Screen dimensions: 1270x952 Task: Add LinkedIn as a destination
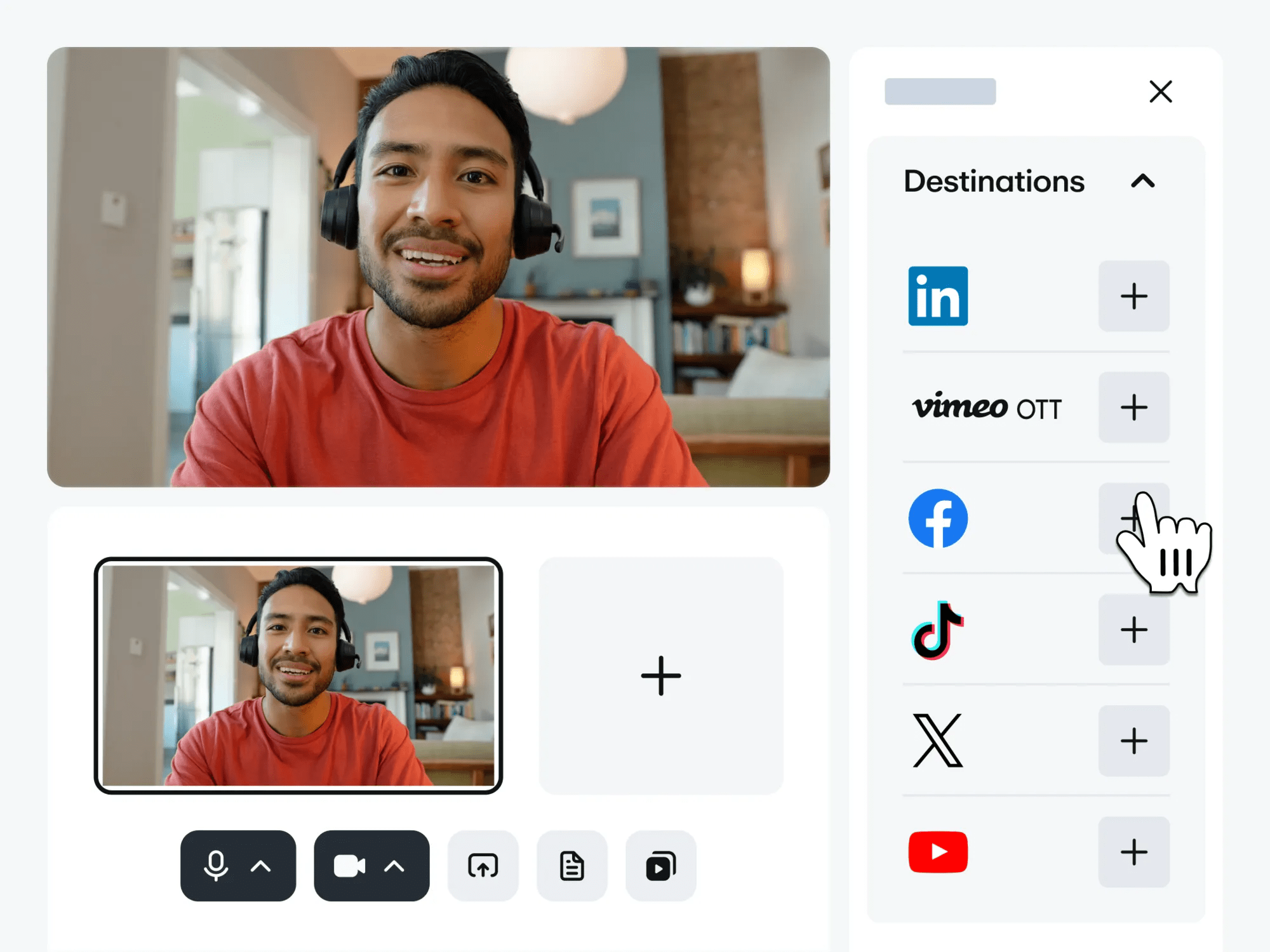tap(1133, 296)
